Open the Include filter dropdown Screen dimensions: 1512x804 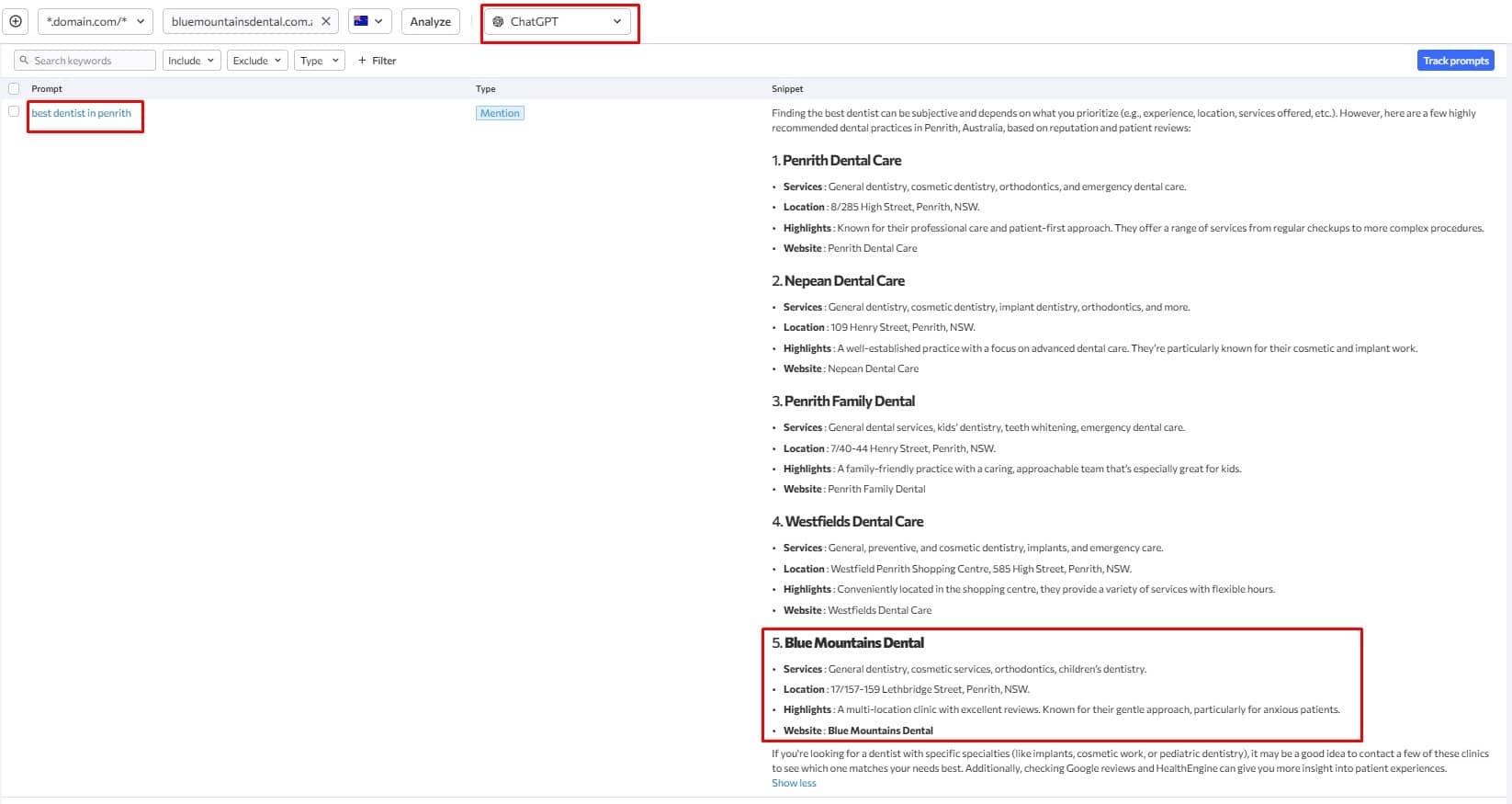(x=191, y=61)
